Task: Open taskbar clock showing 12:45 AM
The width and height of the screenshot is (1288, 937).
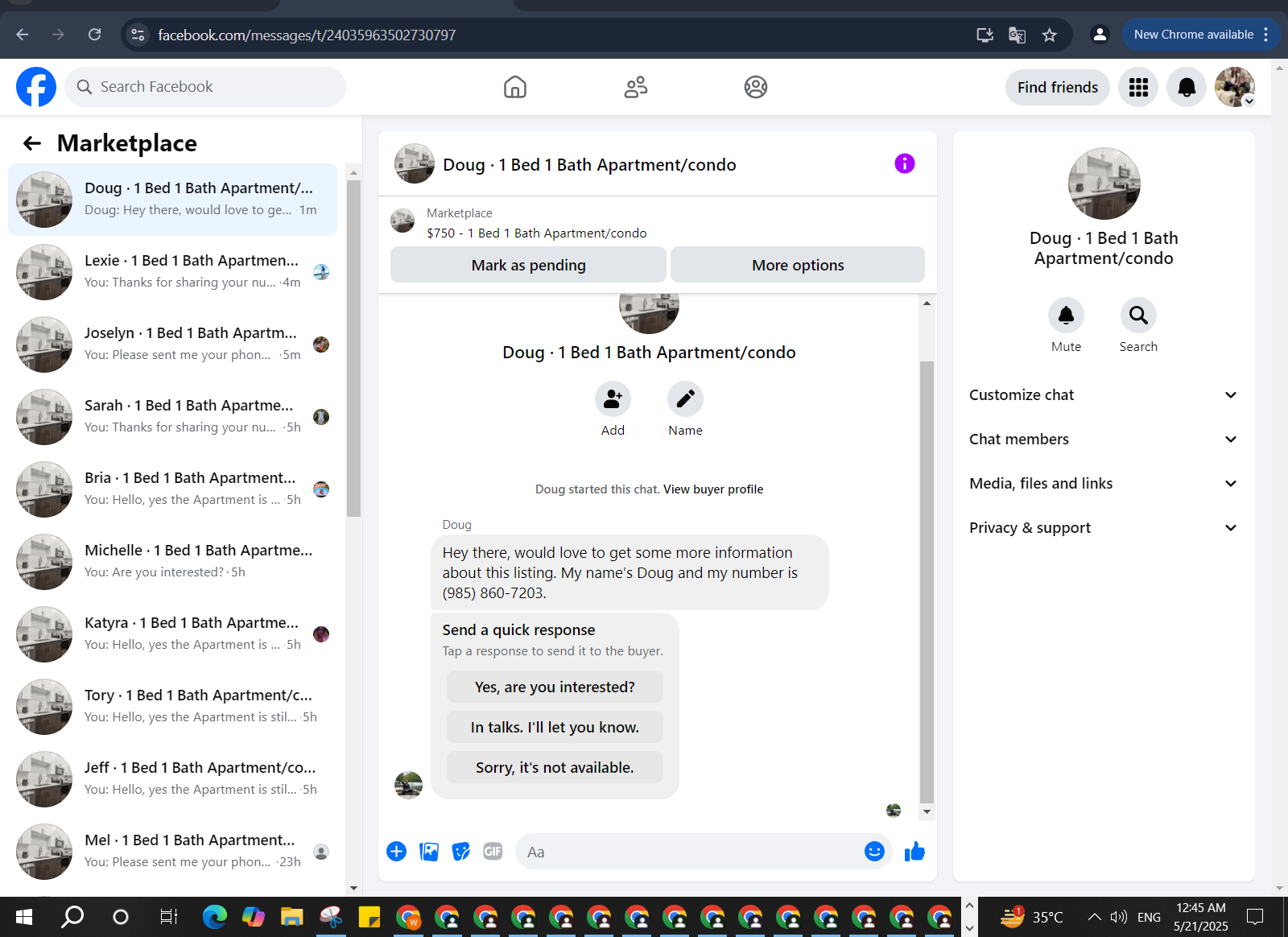Action: 1201,917
